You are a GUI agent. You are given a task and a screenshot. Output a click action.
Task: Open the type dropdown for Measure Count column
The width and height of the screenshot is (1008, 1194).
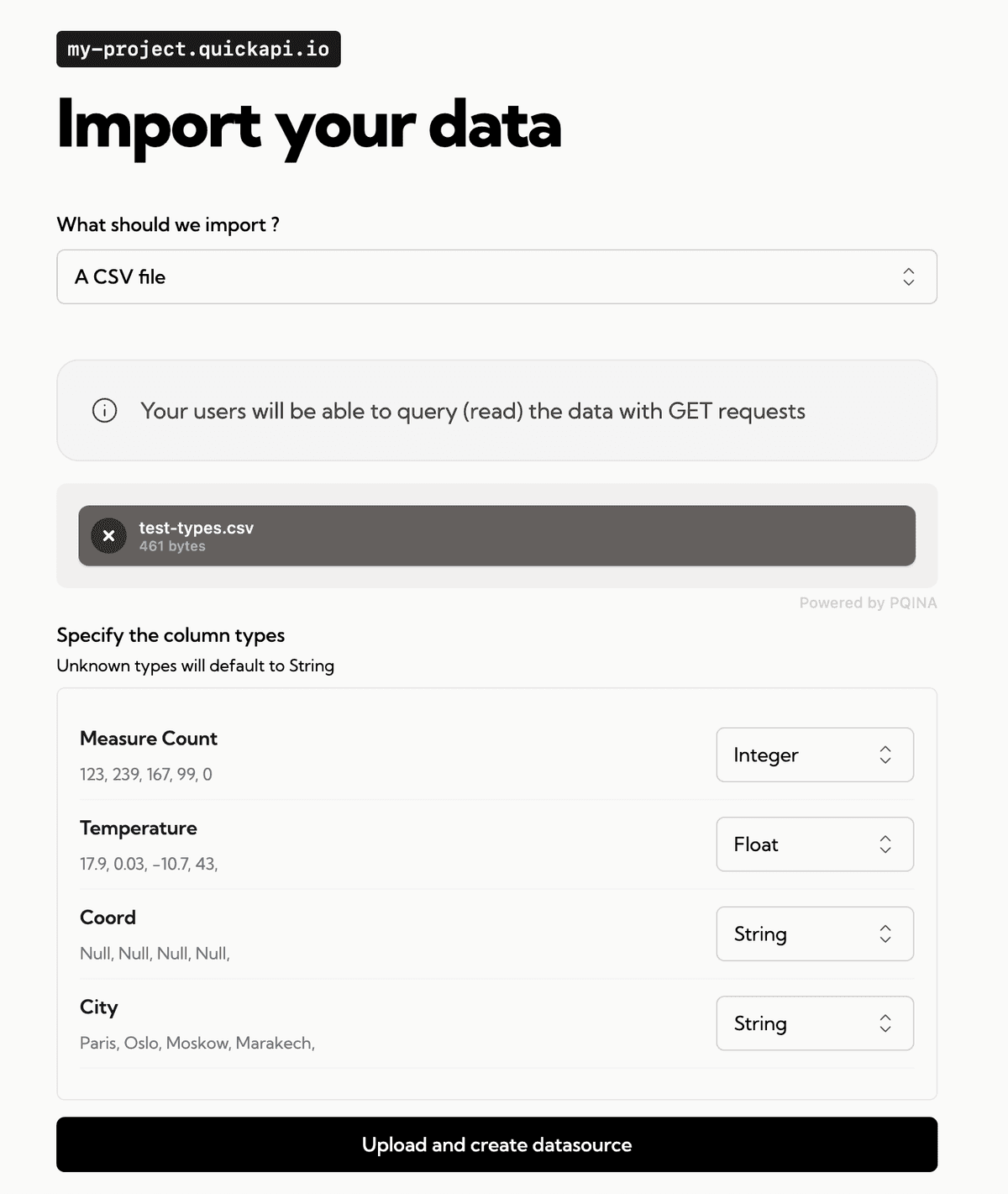[814, 755]
